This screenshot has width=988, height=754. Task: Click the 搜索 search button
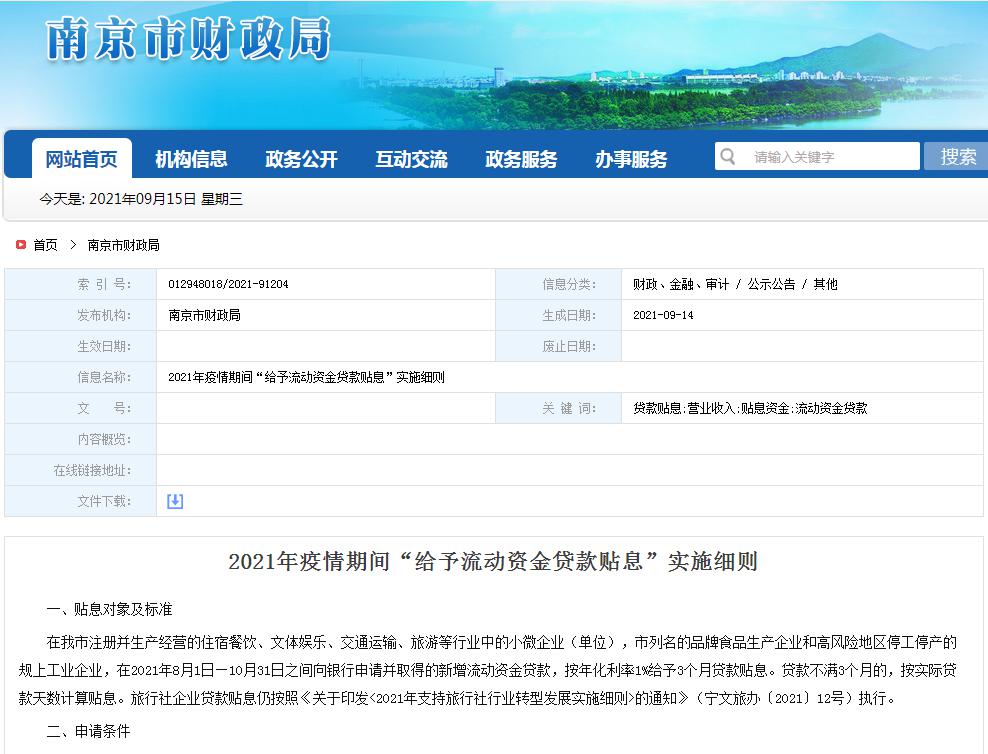pos(957,156)
